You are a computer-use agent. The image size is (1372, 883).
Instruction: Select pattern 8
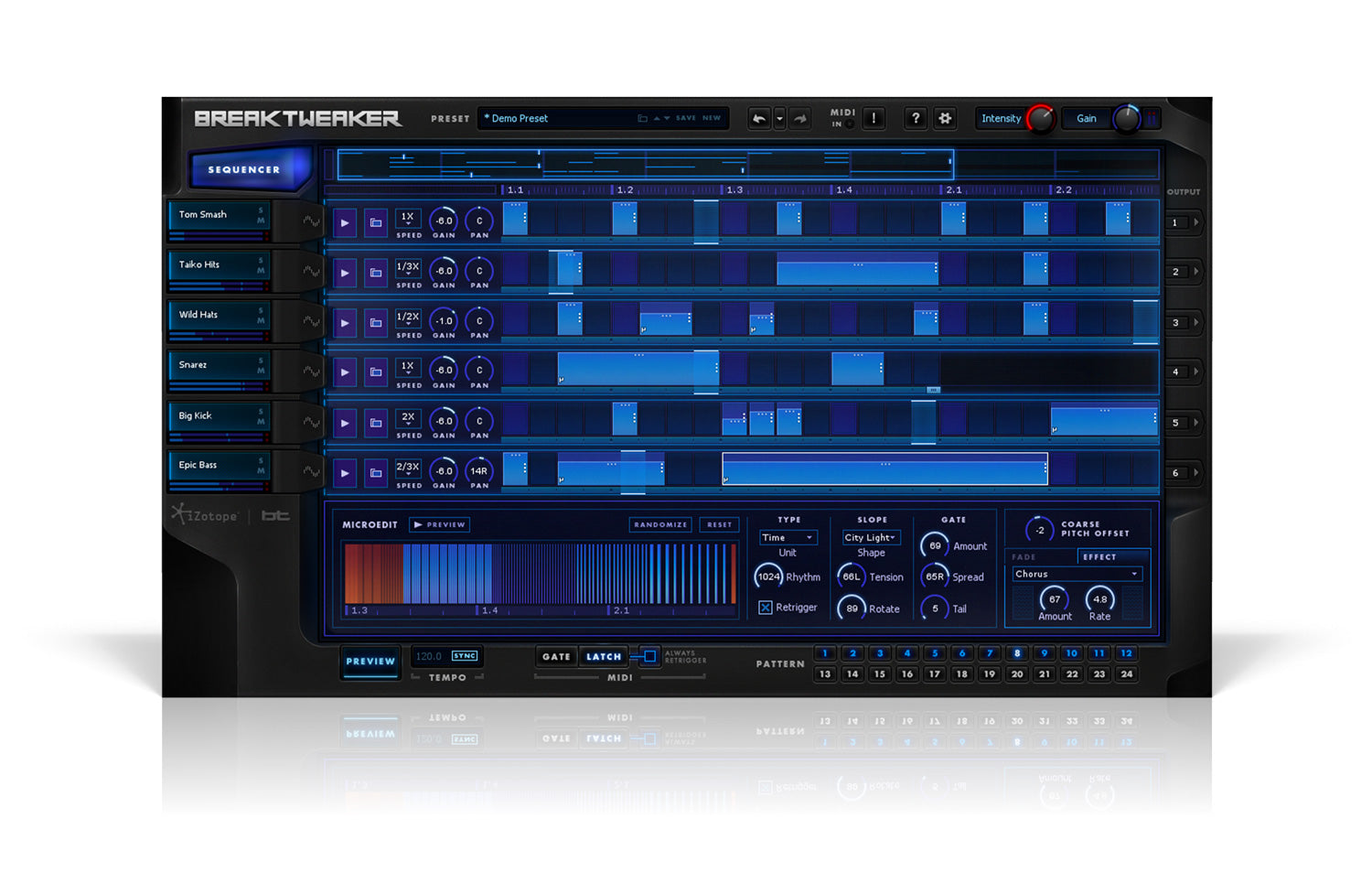pyautogui.click(x=1016, y=653)
